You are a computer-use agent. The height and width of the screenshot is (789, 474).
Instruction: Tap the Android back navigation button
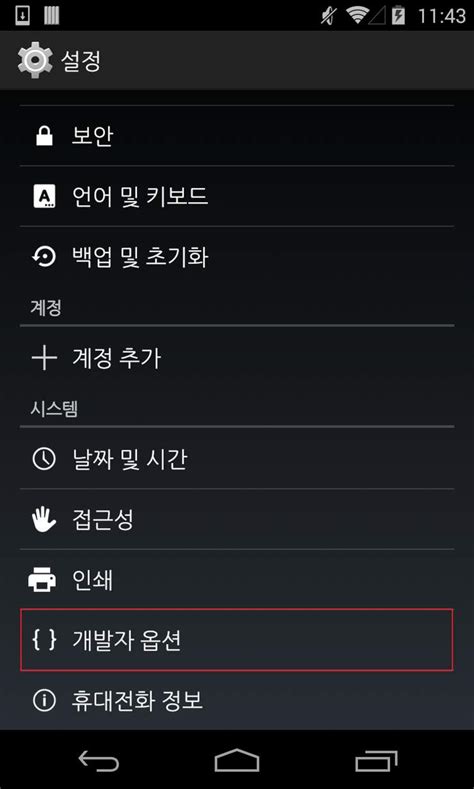(99, 760)
